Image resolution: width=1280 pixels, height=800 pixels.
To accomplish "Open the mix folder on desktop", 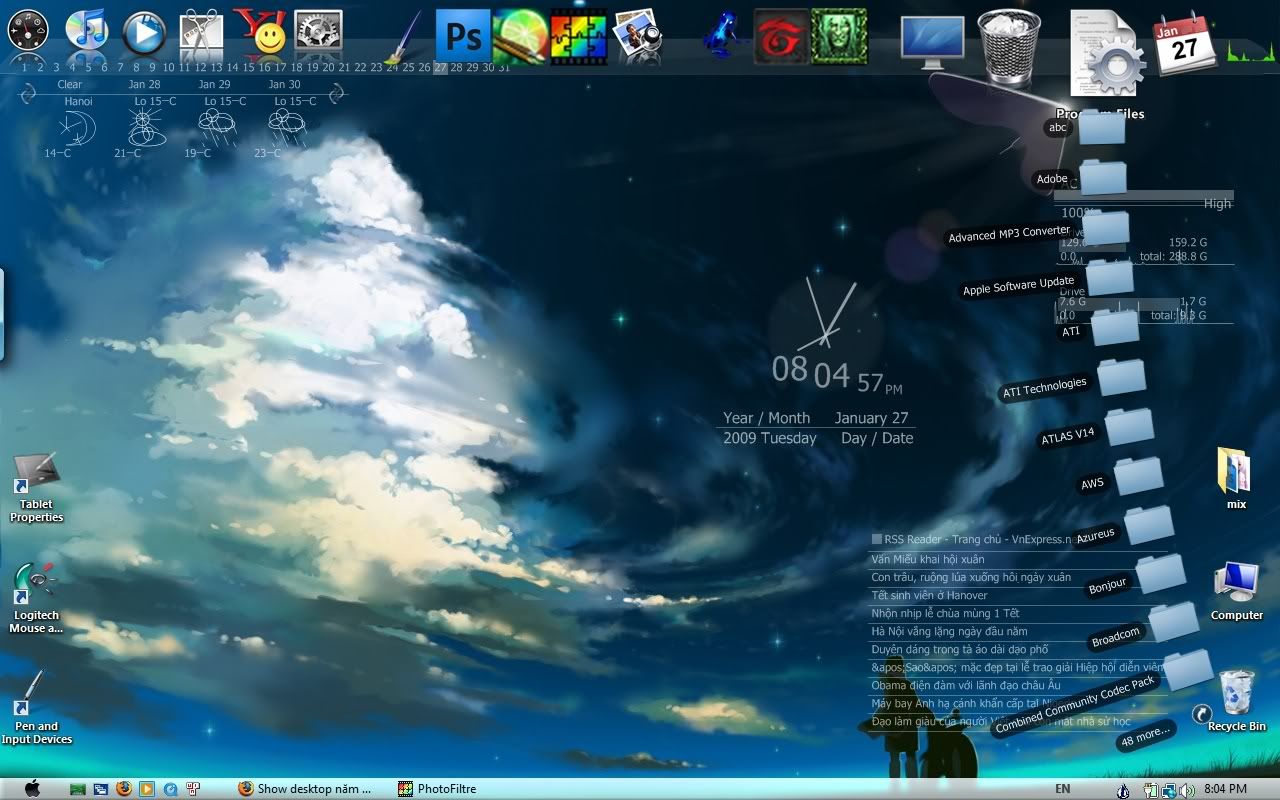I will [x=1236, y=478].
